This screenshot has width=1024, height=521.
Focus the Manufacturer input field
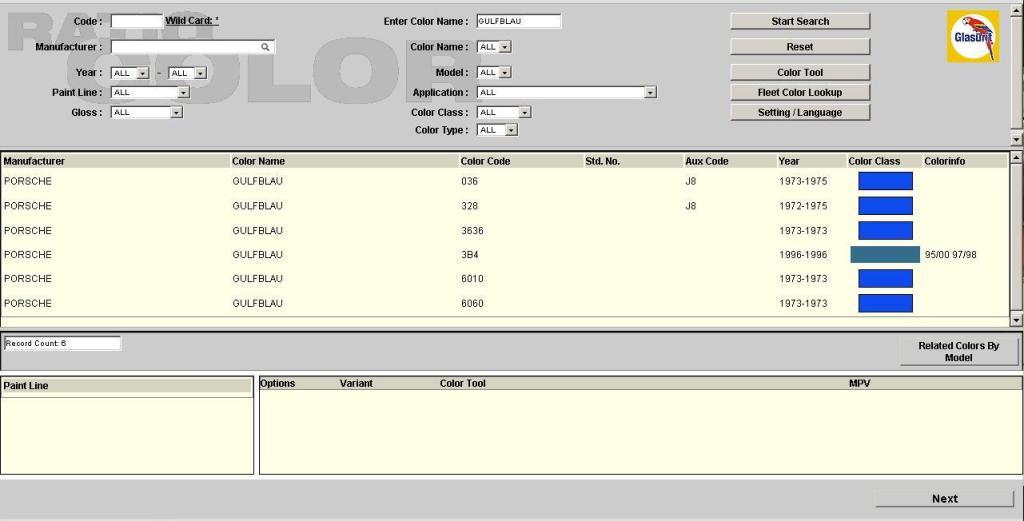click(x=193, y=47)
